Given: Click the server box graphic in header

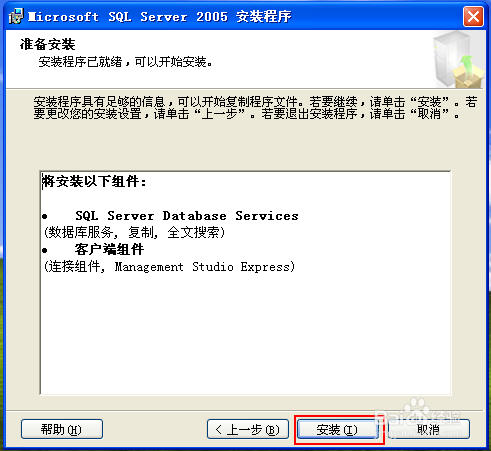Looking at the screenshot, I should coord(458,60).
